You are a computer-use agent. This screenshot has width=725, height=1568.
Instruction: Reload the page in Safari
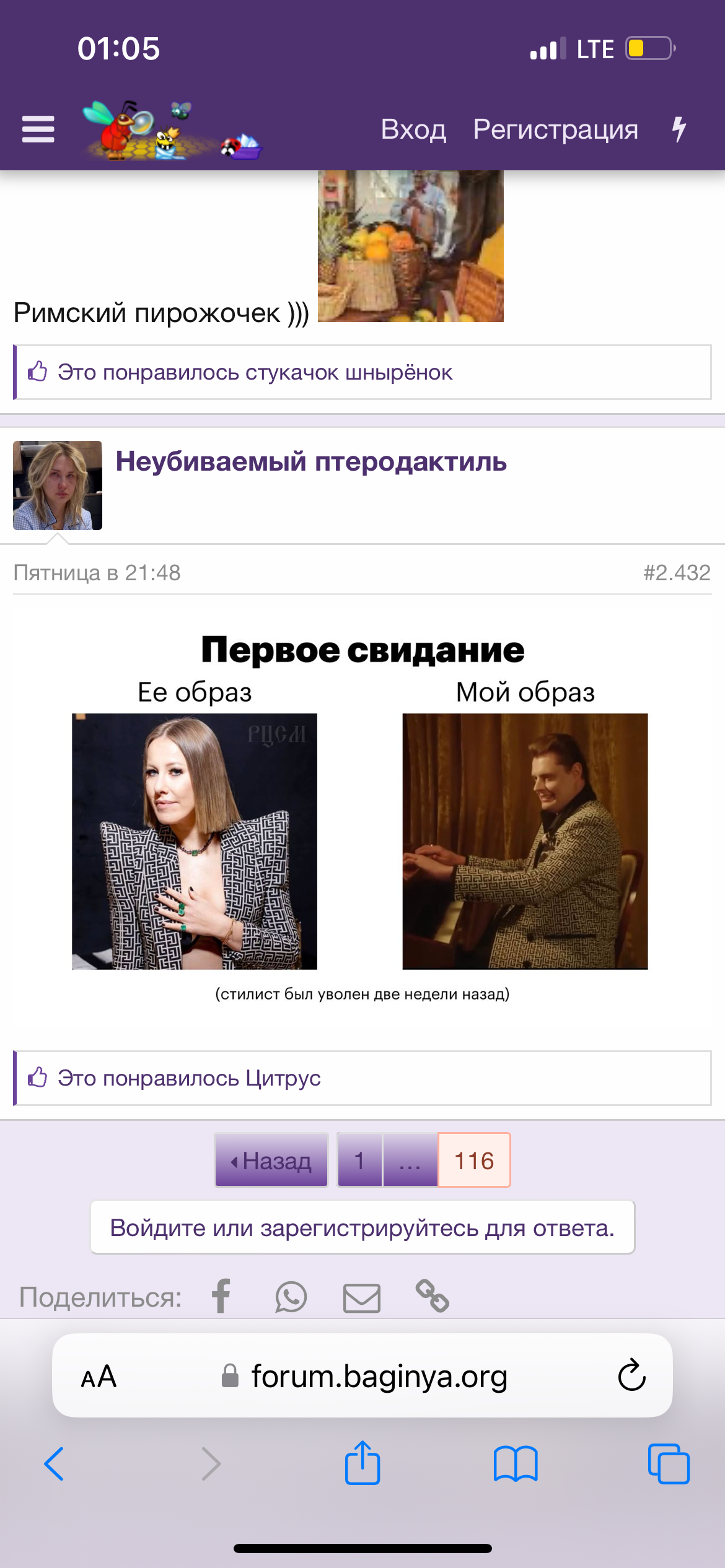click(x=631, y=1375)
